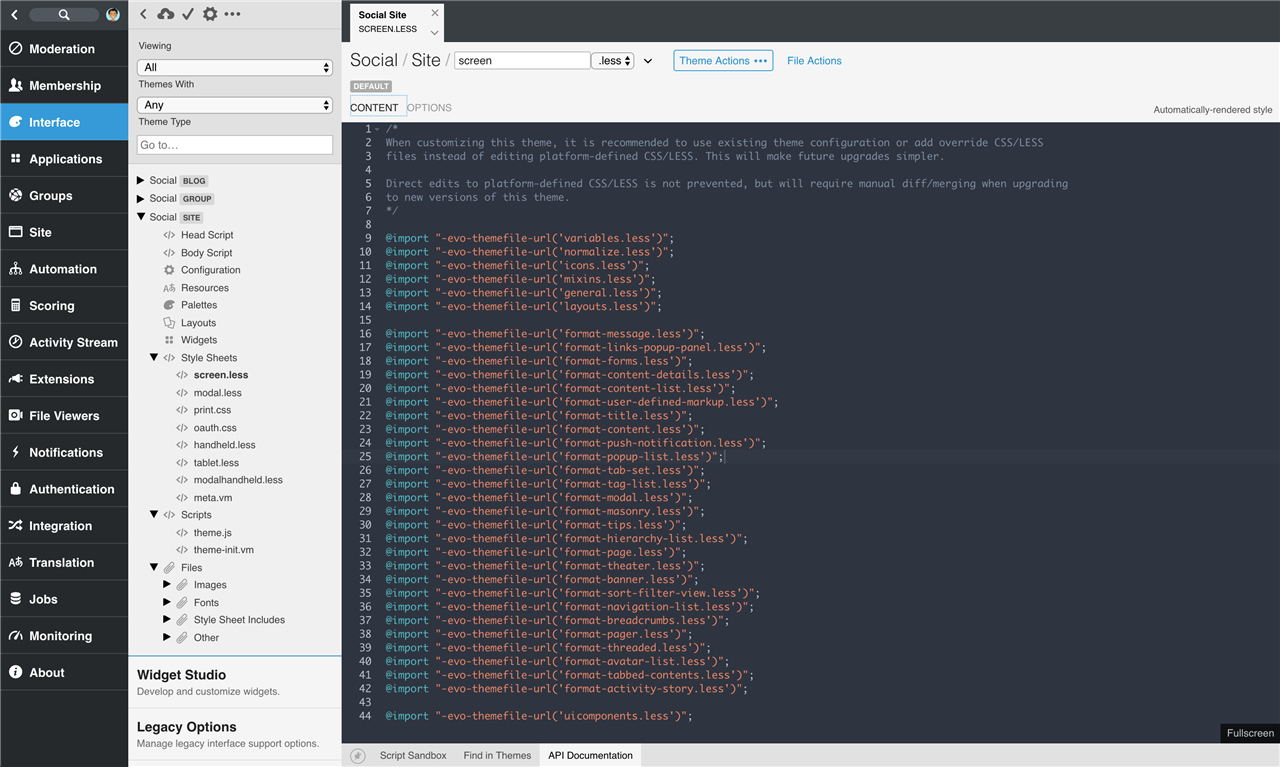
Task: Click the Automation icon in the sidebar
Action: pyautogui.click(x=15, y=269)
